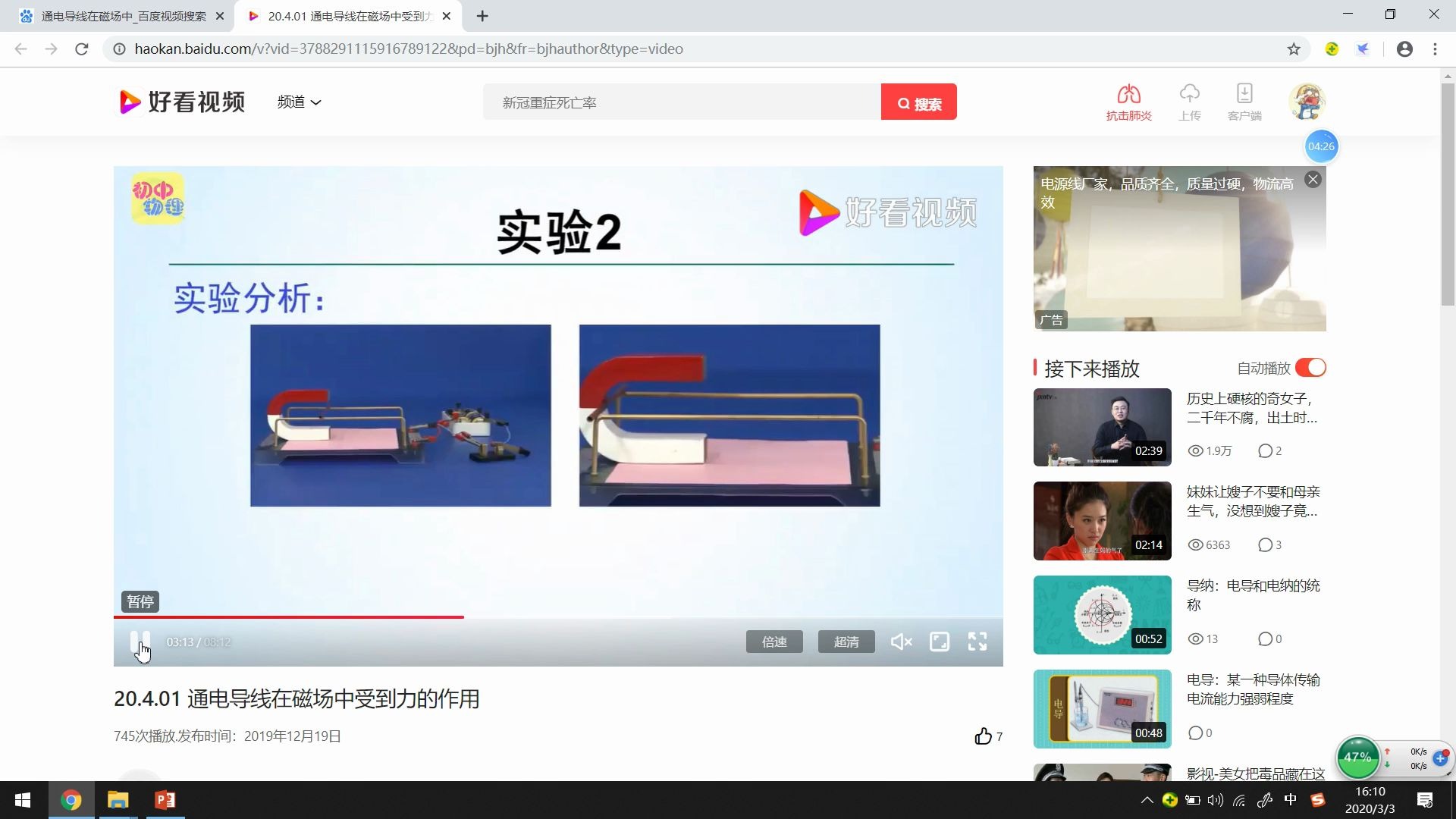Open a new browser tab
Viewport: 1456px width, 819px height.
pos(482,16)
